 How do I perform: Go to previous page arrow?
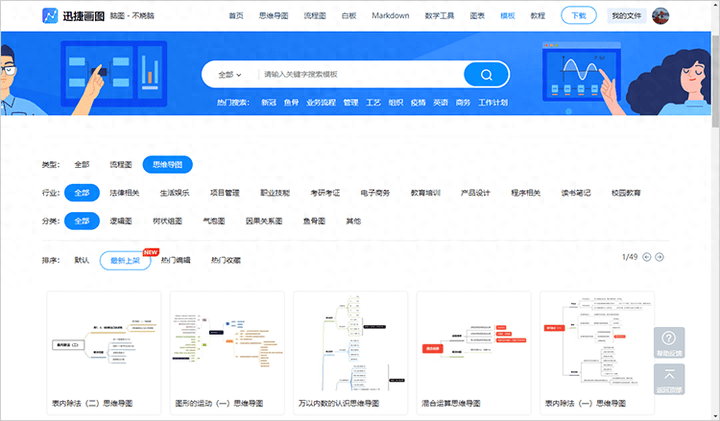coord(647,257)
